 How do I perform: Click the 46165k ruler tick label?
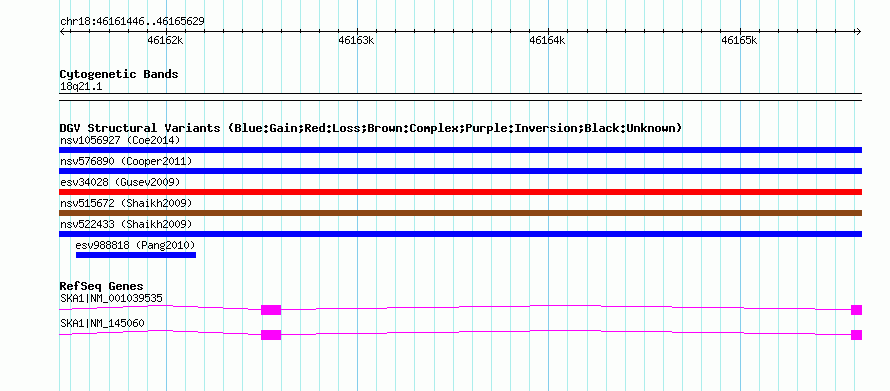(740, 41)
